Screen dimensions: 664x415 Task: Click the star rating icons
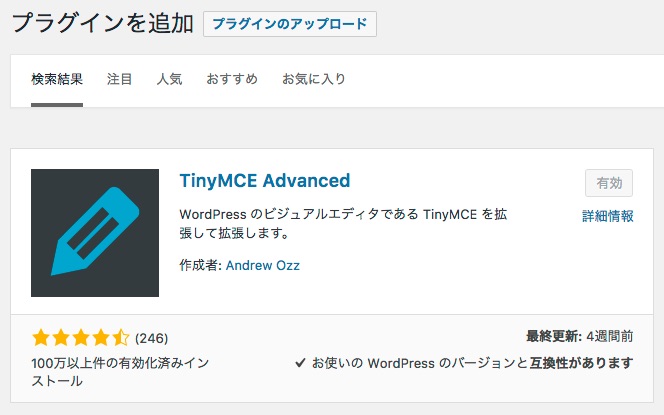point(80,338)
